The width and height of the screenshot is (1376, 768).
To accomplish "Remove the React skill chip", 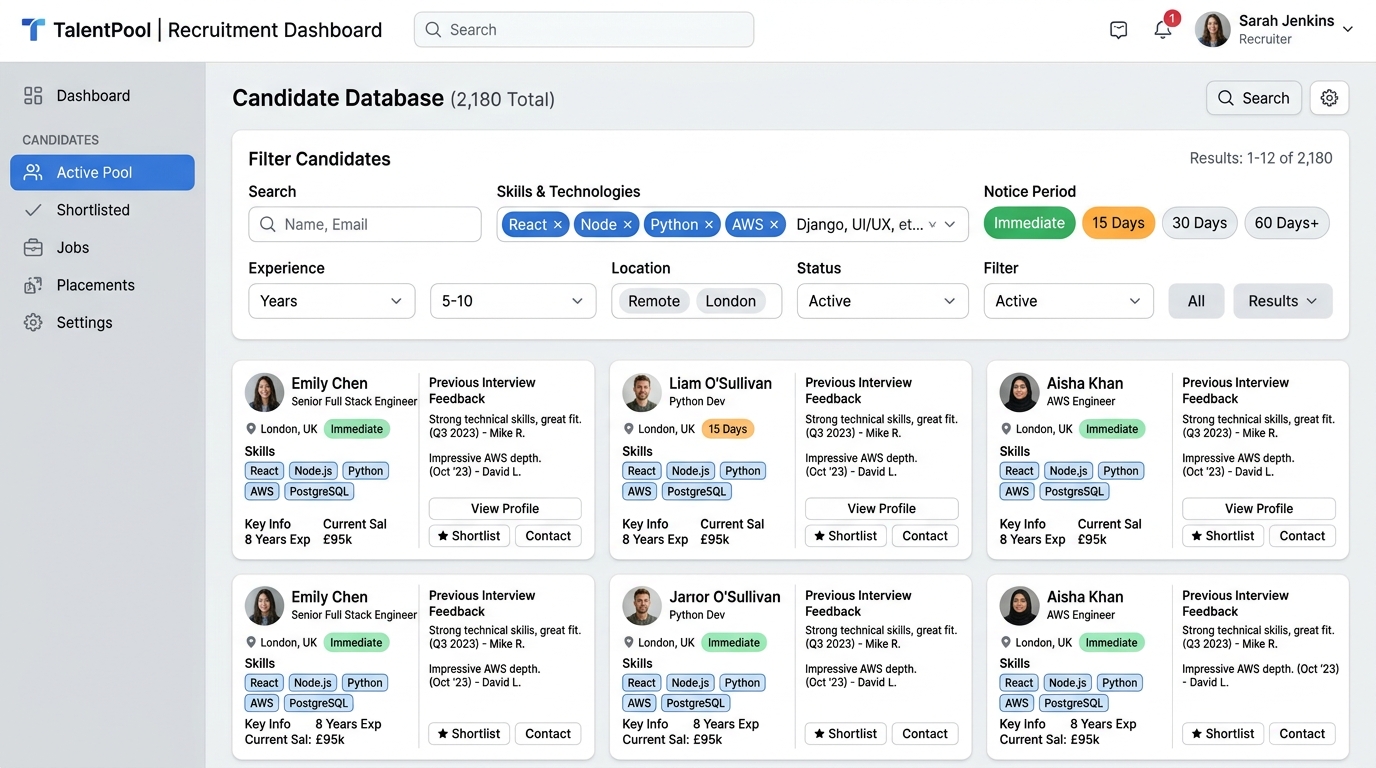I will click(558, 224).
